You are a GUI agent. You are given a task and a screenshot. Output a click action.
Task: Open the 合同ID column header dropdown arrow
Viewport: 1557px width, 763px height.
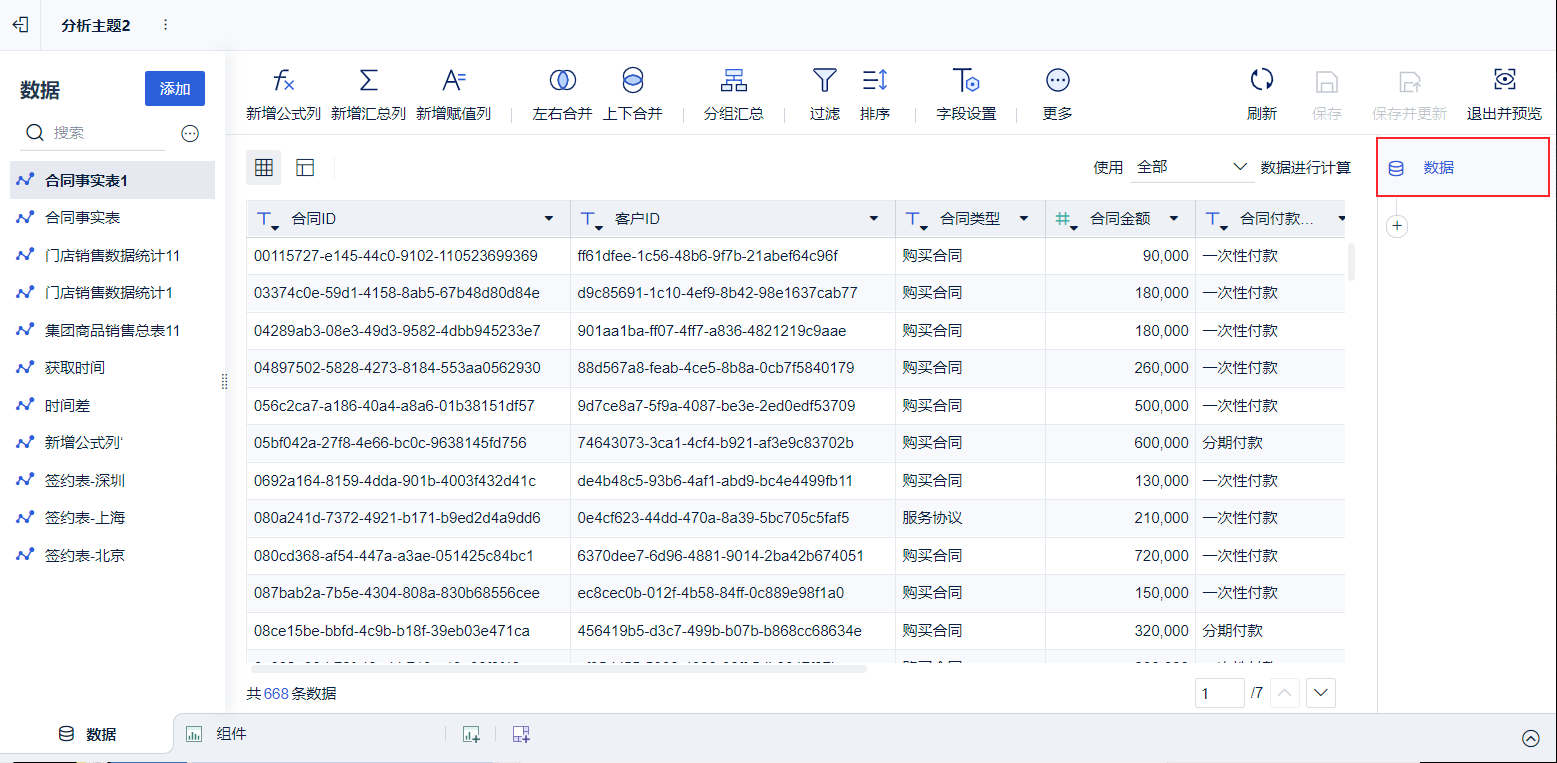548,219
